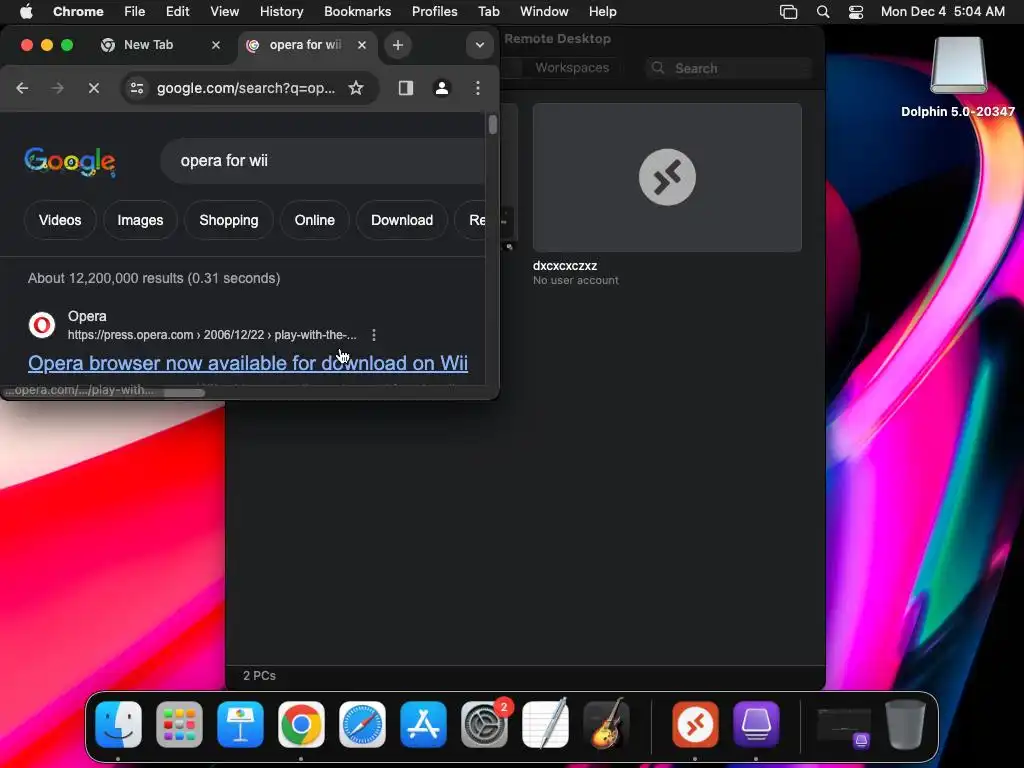Open the View menu
Image resolution: width=1024 pixels, height=768 pixels.
(x=225, y=12)
